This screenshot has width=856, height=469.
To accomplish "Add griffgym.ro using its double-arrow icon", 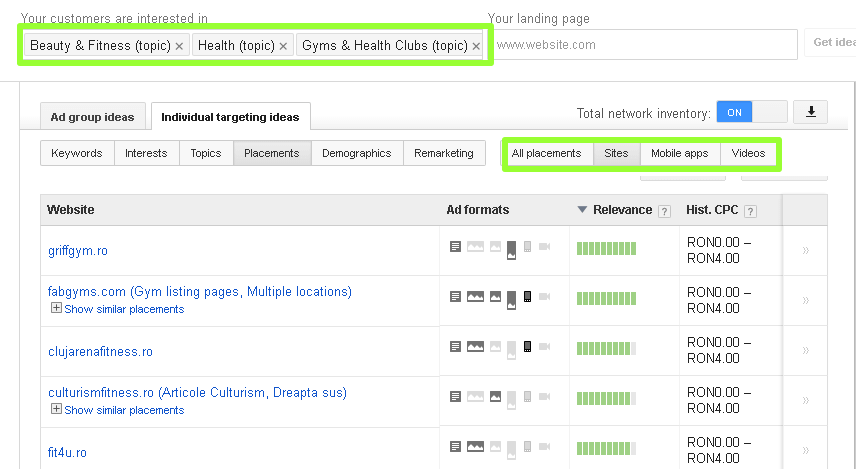I will (x=805, y=251).
